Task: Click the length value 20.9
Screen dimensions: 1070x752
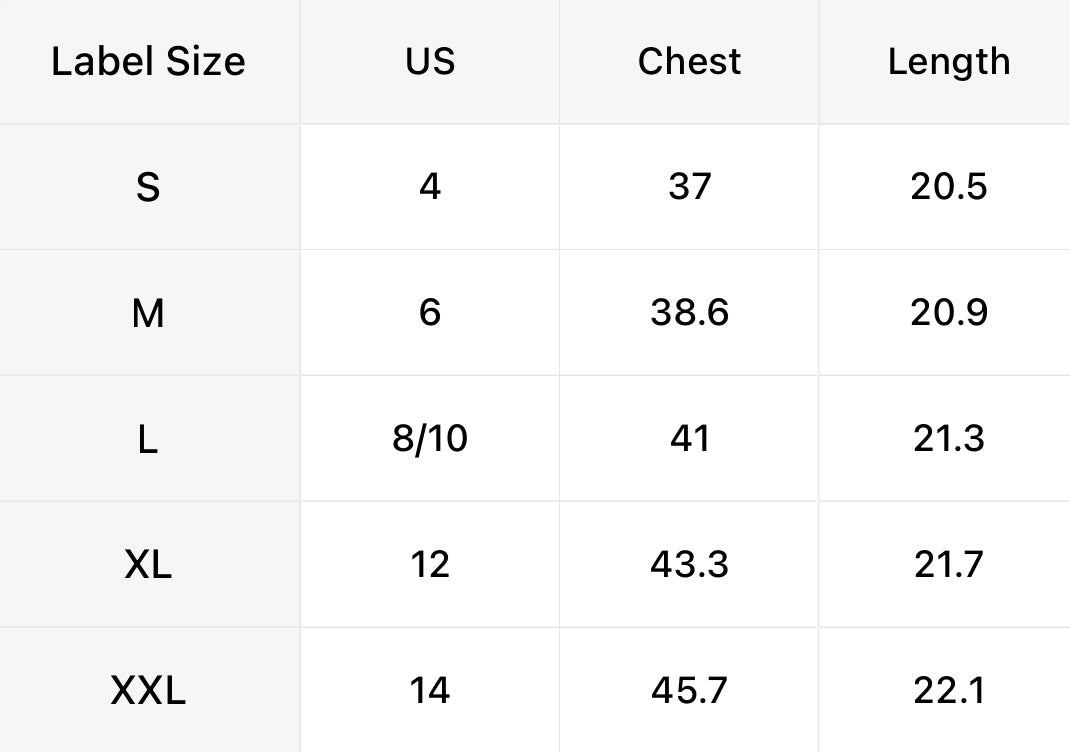Action: click(949, 313)
